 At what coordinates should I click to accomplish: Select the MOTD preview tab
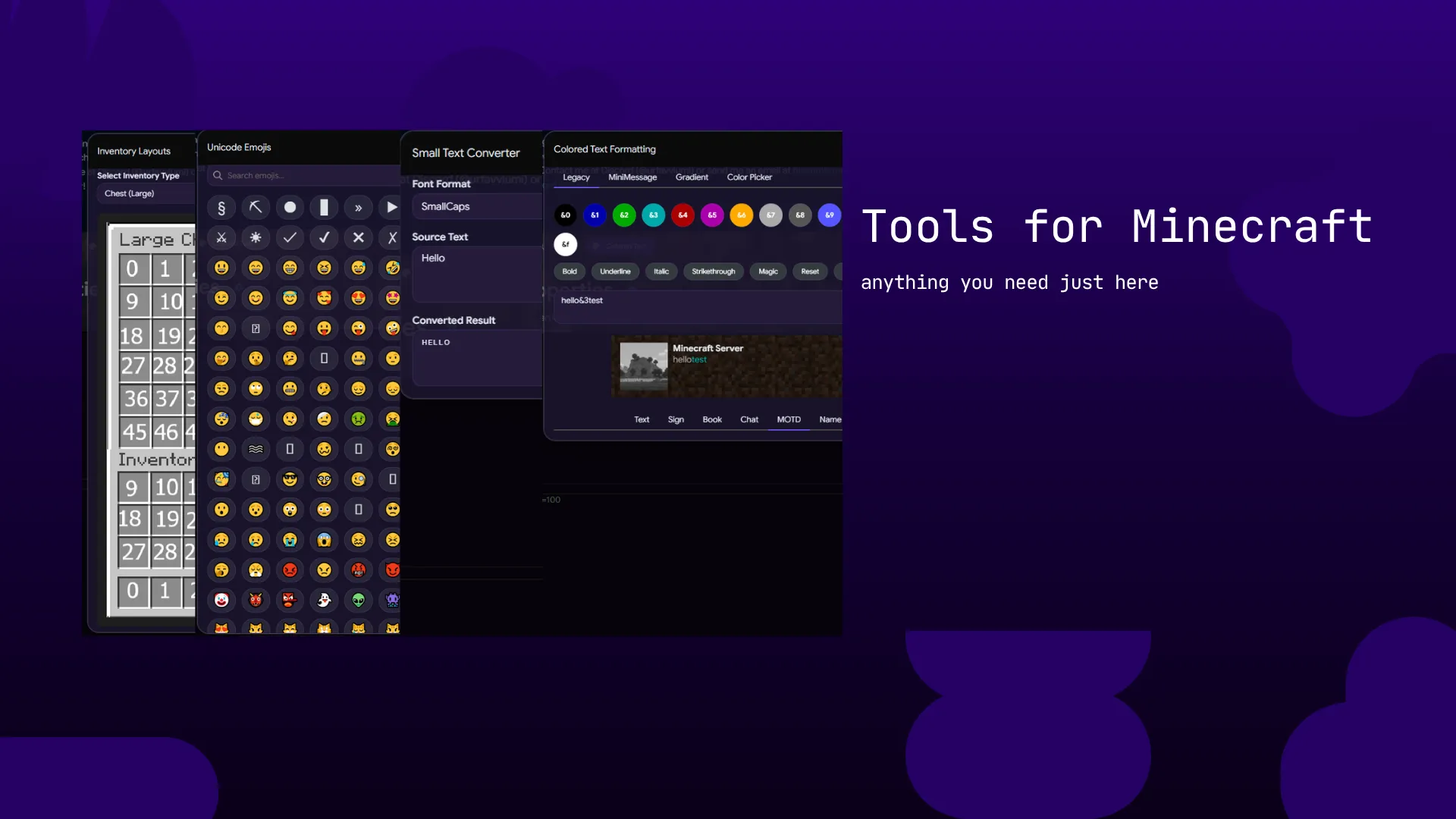[x=789, y=420]
